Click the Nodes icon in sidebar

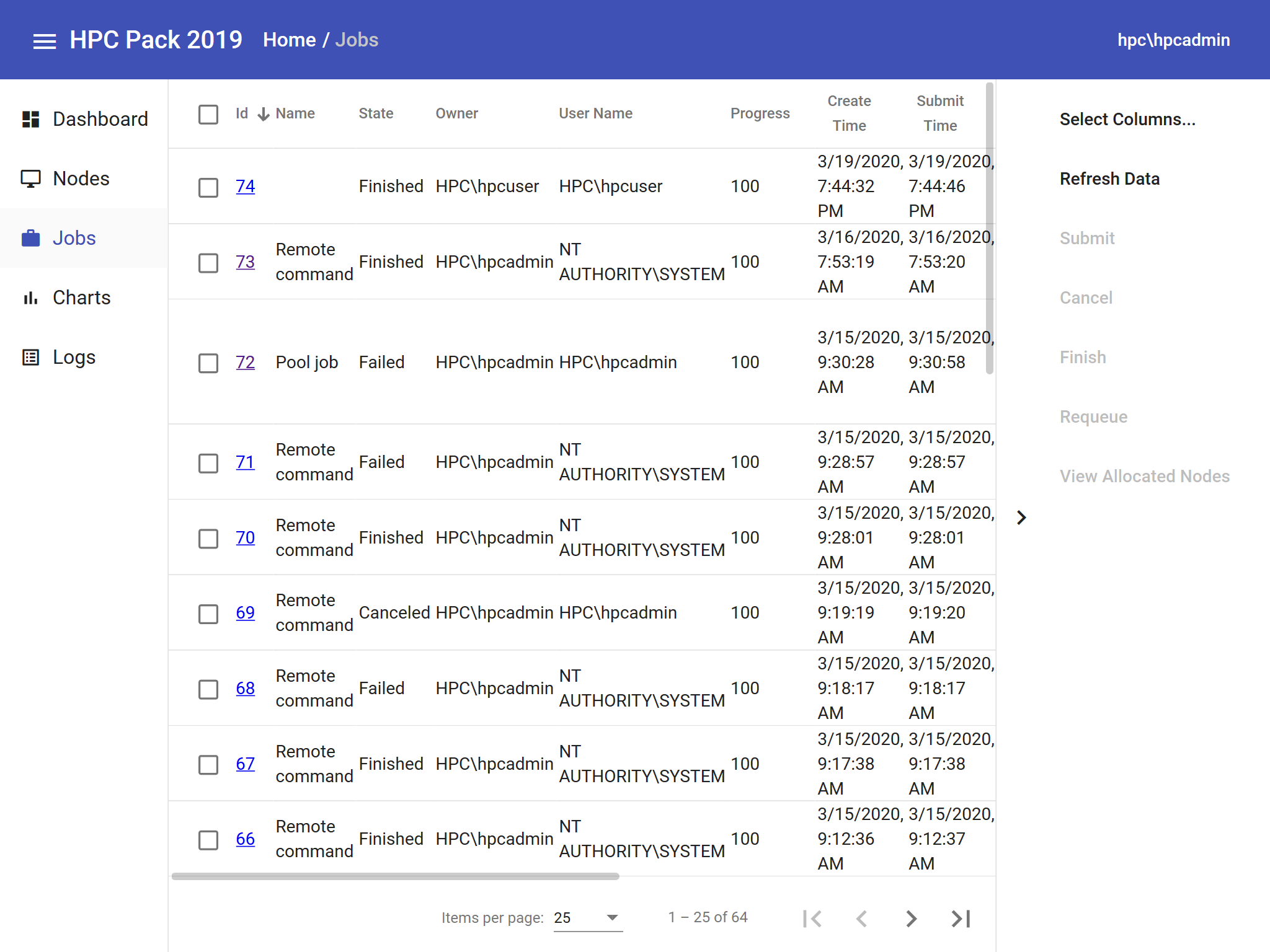[30, 178]
